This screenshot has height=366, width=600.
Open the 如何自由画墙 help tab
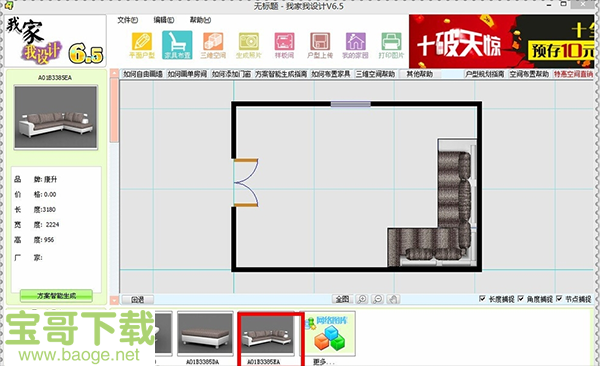(143, 74)
